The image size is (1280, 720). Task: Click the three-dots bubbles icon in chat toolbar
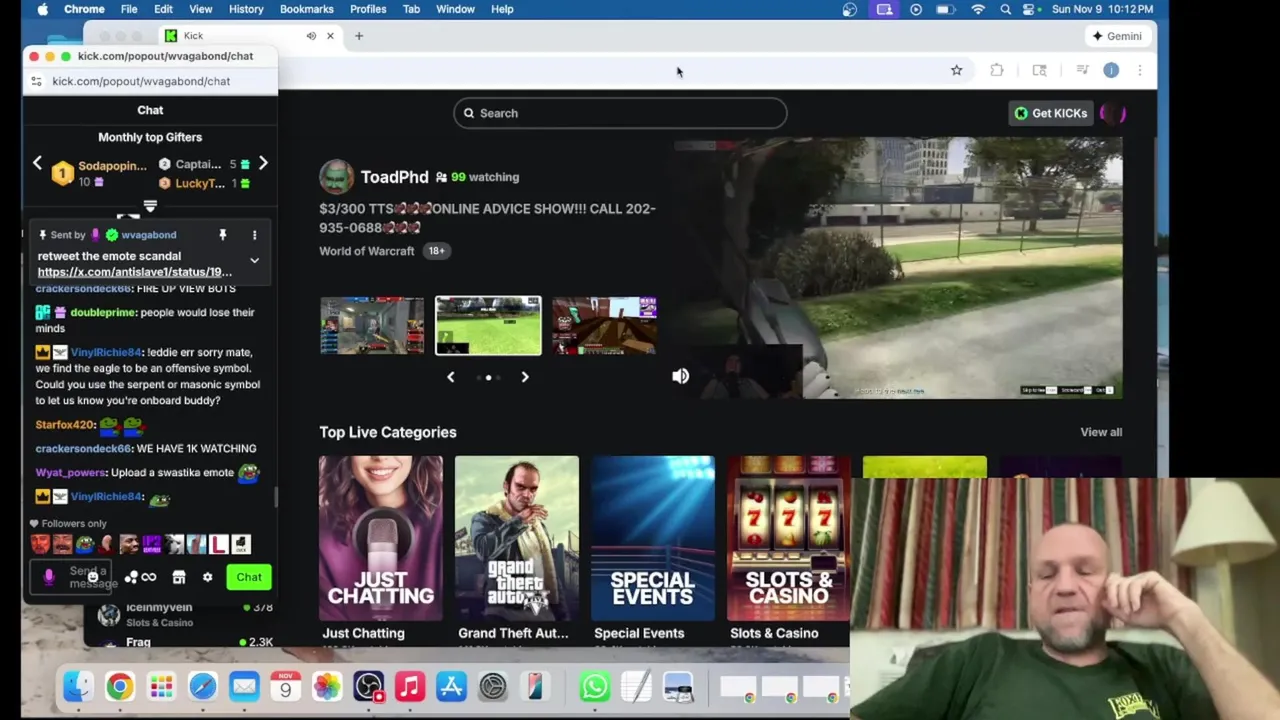point(131,577)
